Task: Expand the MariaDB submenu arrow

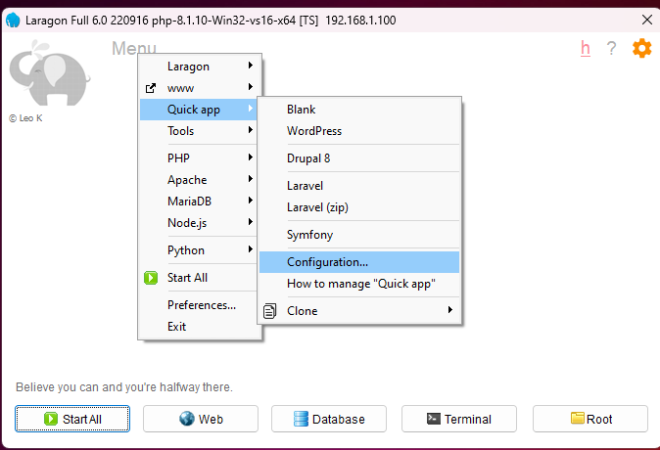Action: (x=250, y=200)
